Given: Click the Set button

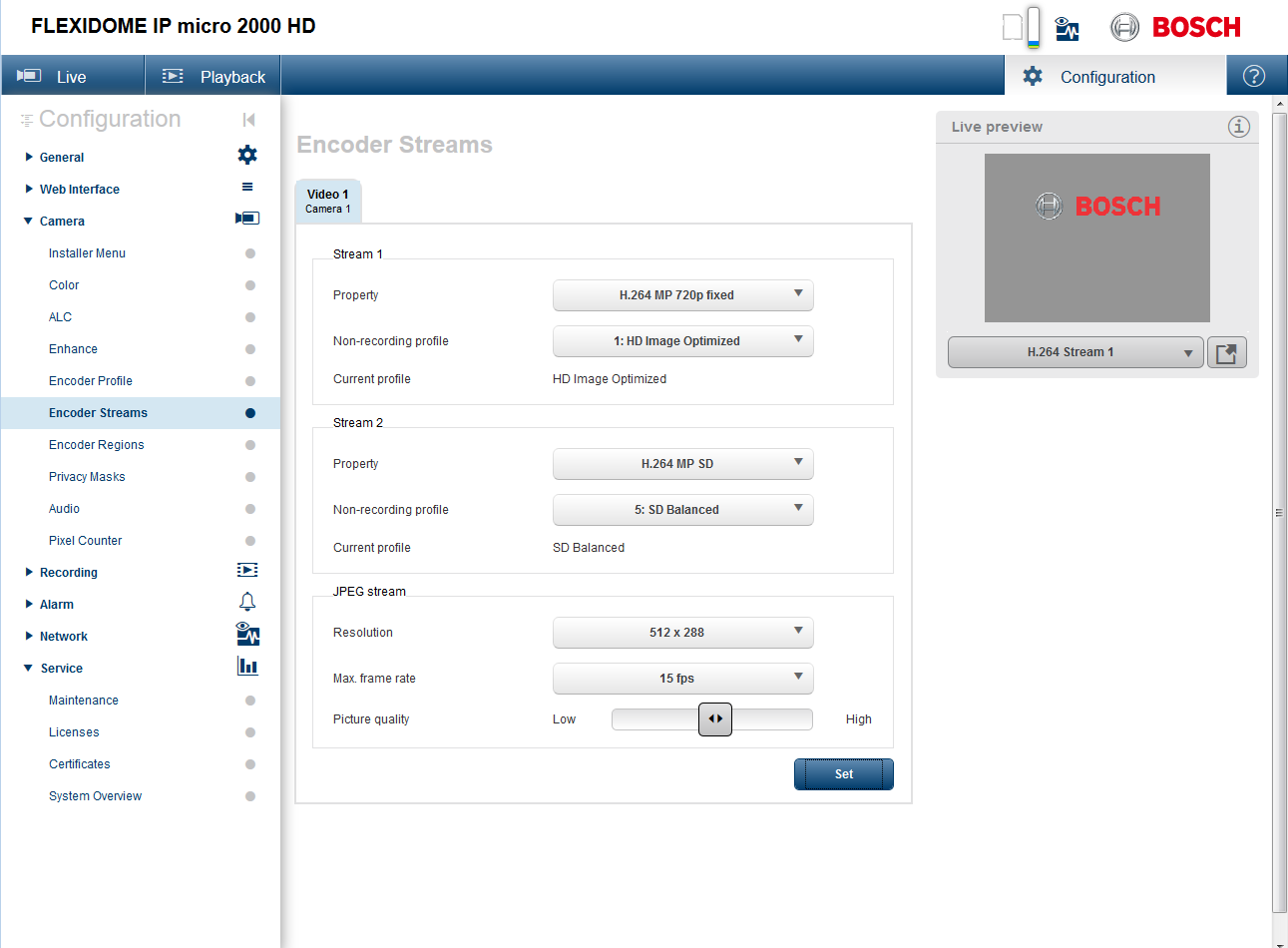Looking at the screenshot, I should [843, 774].
